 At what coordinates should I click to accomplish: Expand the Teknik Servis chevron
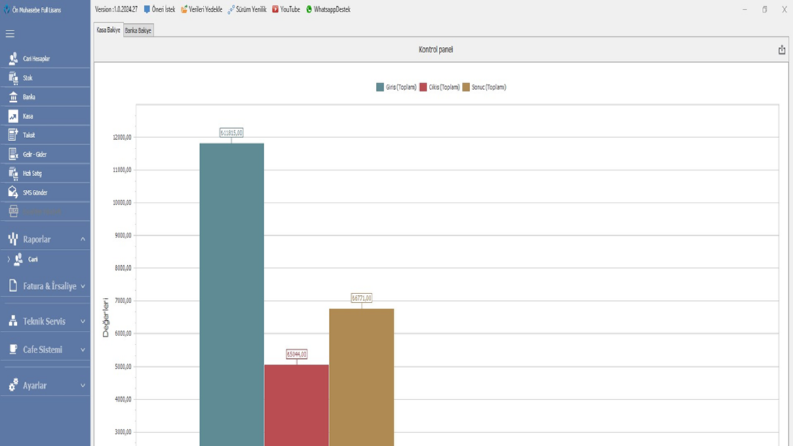82,322
